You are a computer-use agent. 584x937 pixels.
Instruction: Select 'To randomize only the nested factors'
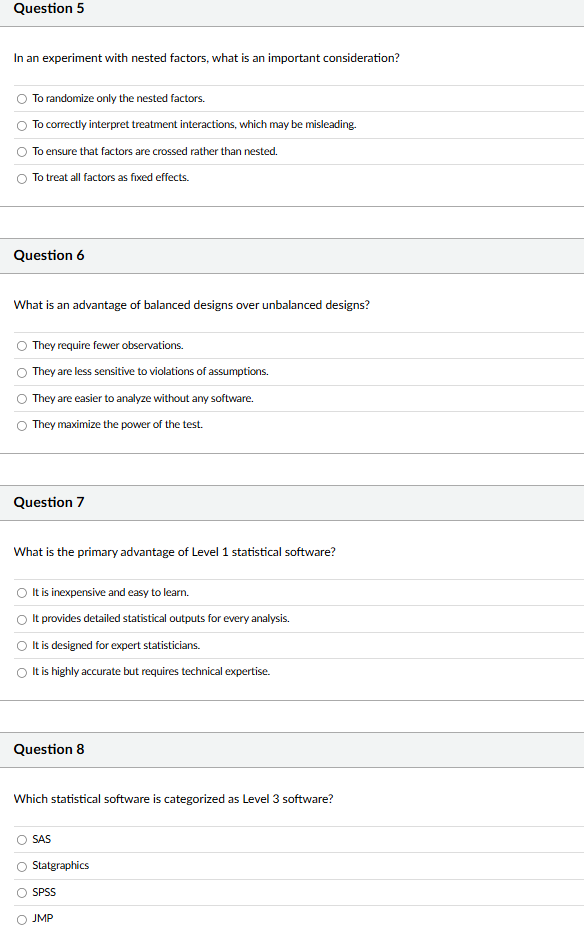(21, 98)
